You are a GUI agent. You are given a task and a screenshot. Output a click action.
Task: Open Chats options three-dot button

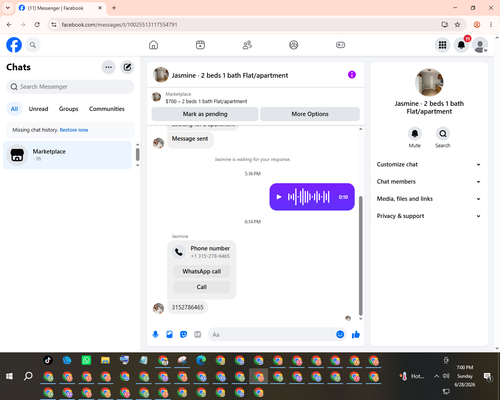pyautogui.click(x=108, y=67)
